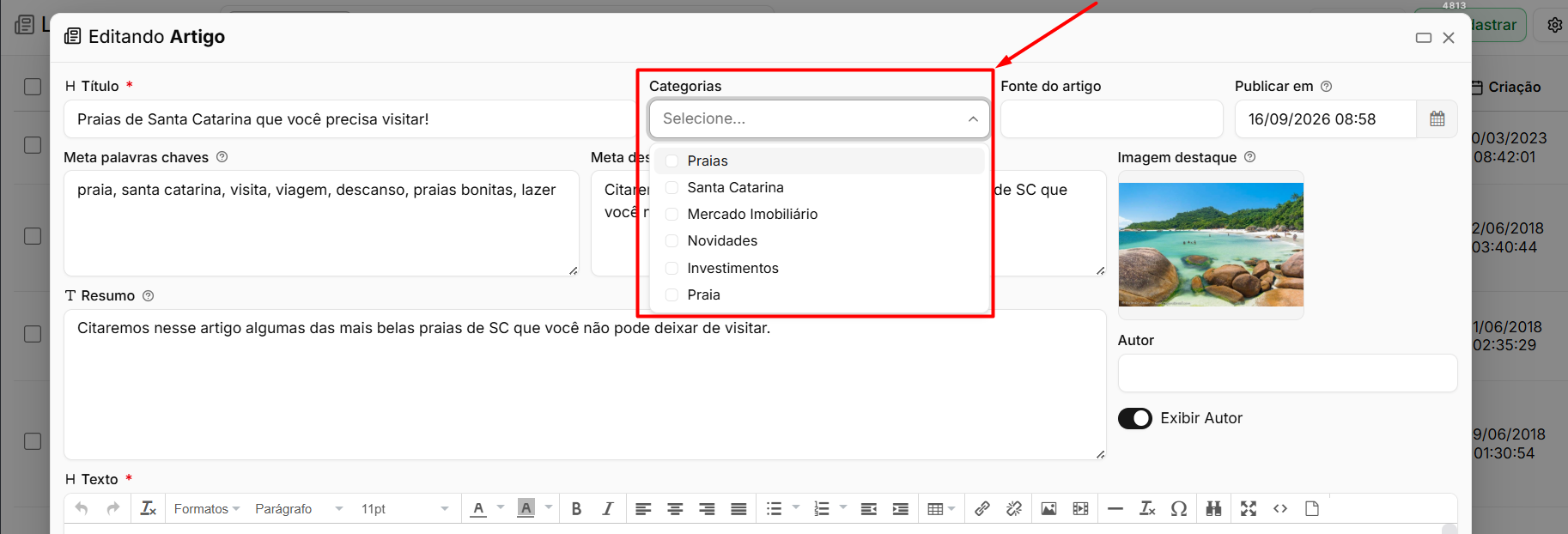This screenshot has width=1568, height=534.
Task: Open the calendar date picker
Action: point(1437,119)
